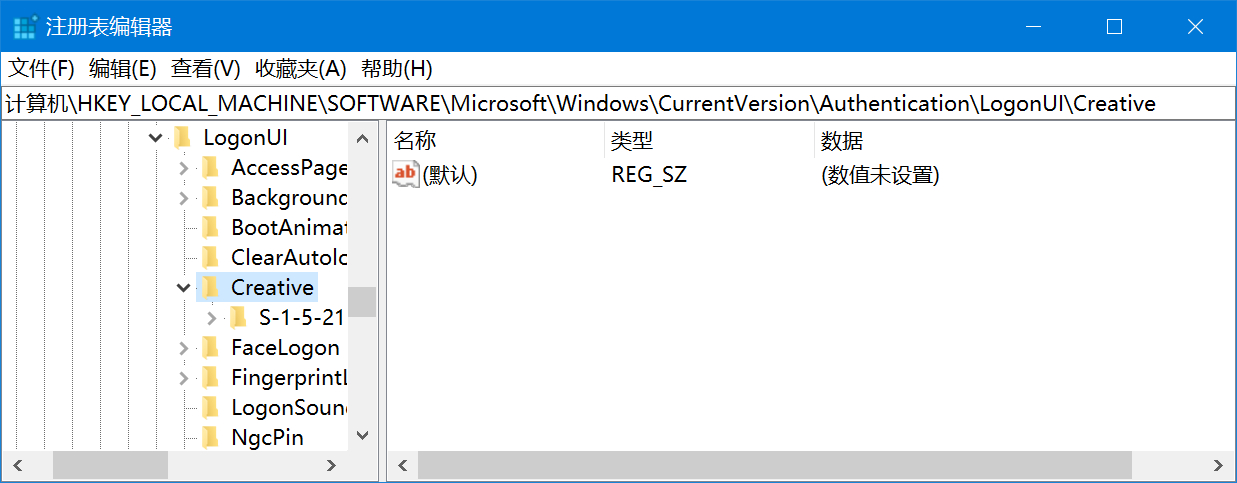Click the Registry Editor title bar icon
This screenshot has width=1237, height=483.
click(x=24, y=27)
